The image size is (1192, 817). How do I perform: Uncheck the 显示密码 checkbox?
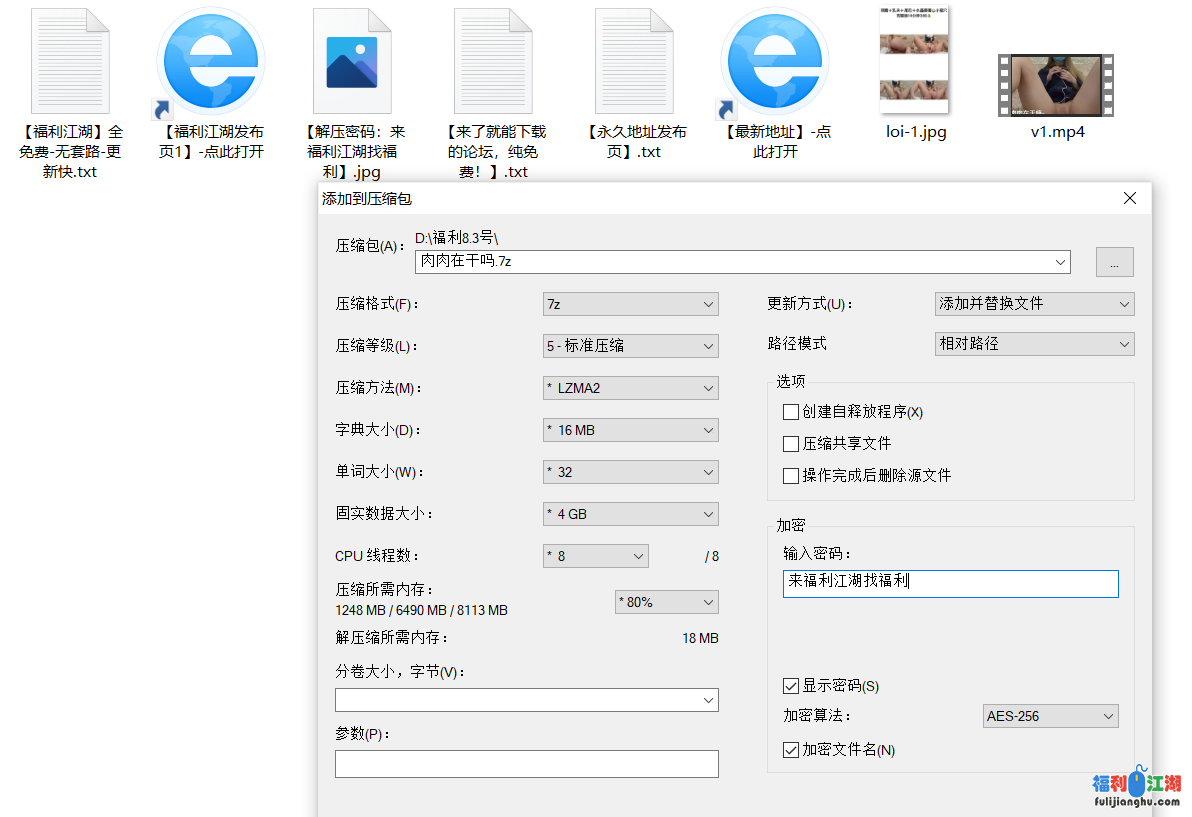pos(791,686)
